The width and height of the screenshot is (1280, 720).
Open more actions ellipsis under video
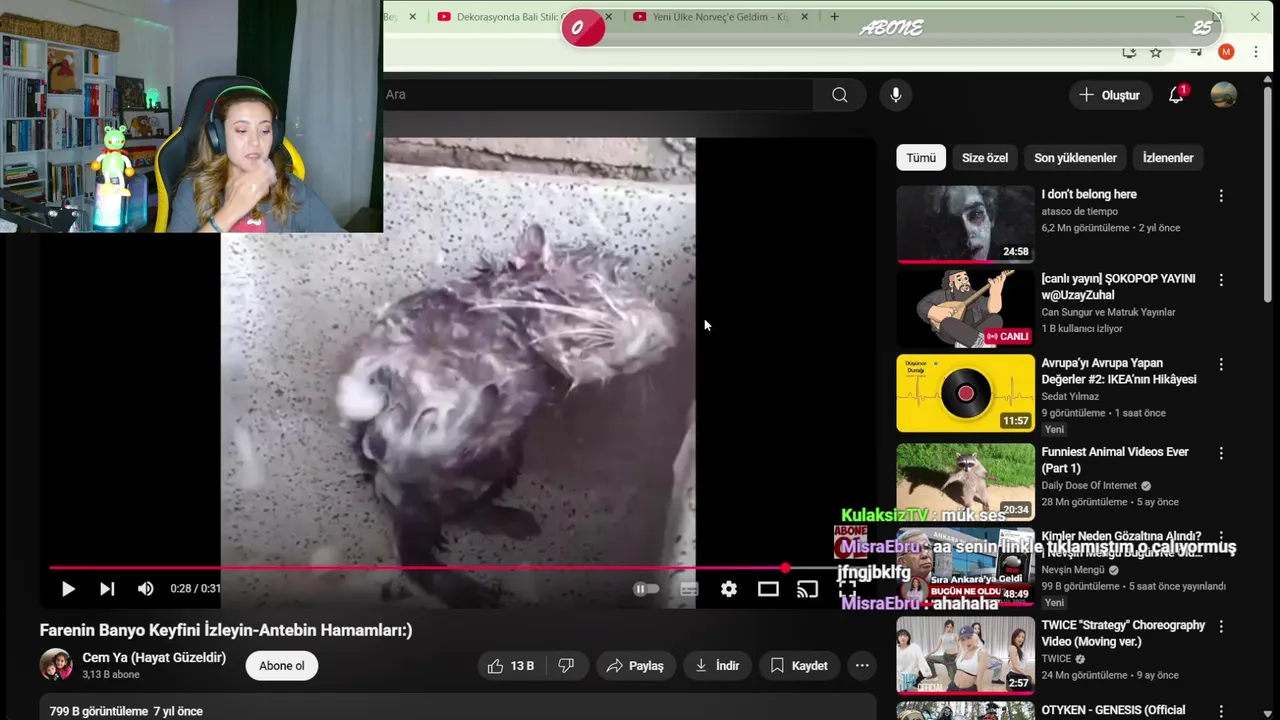click(862, 665)
